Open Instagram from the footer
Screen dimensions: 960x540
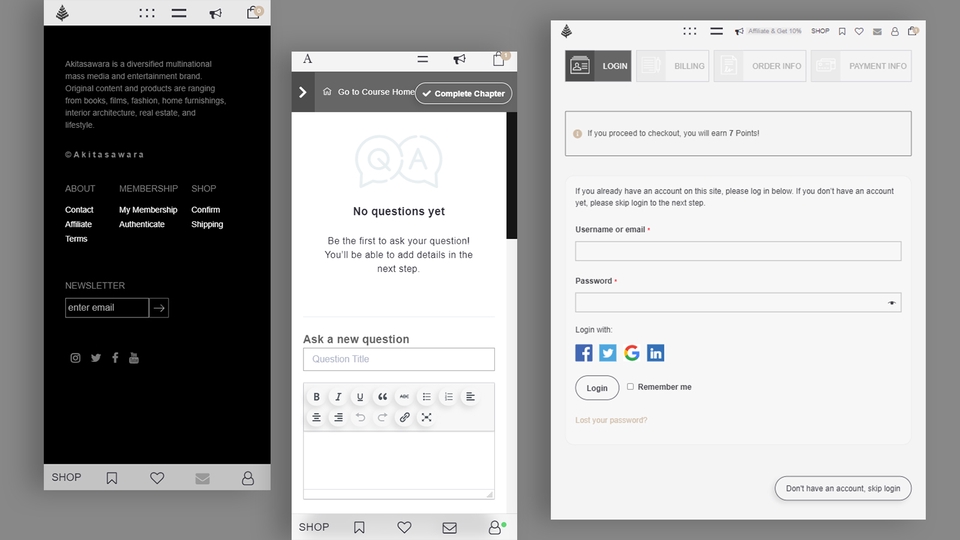[75, 358]
